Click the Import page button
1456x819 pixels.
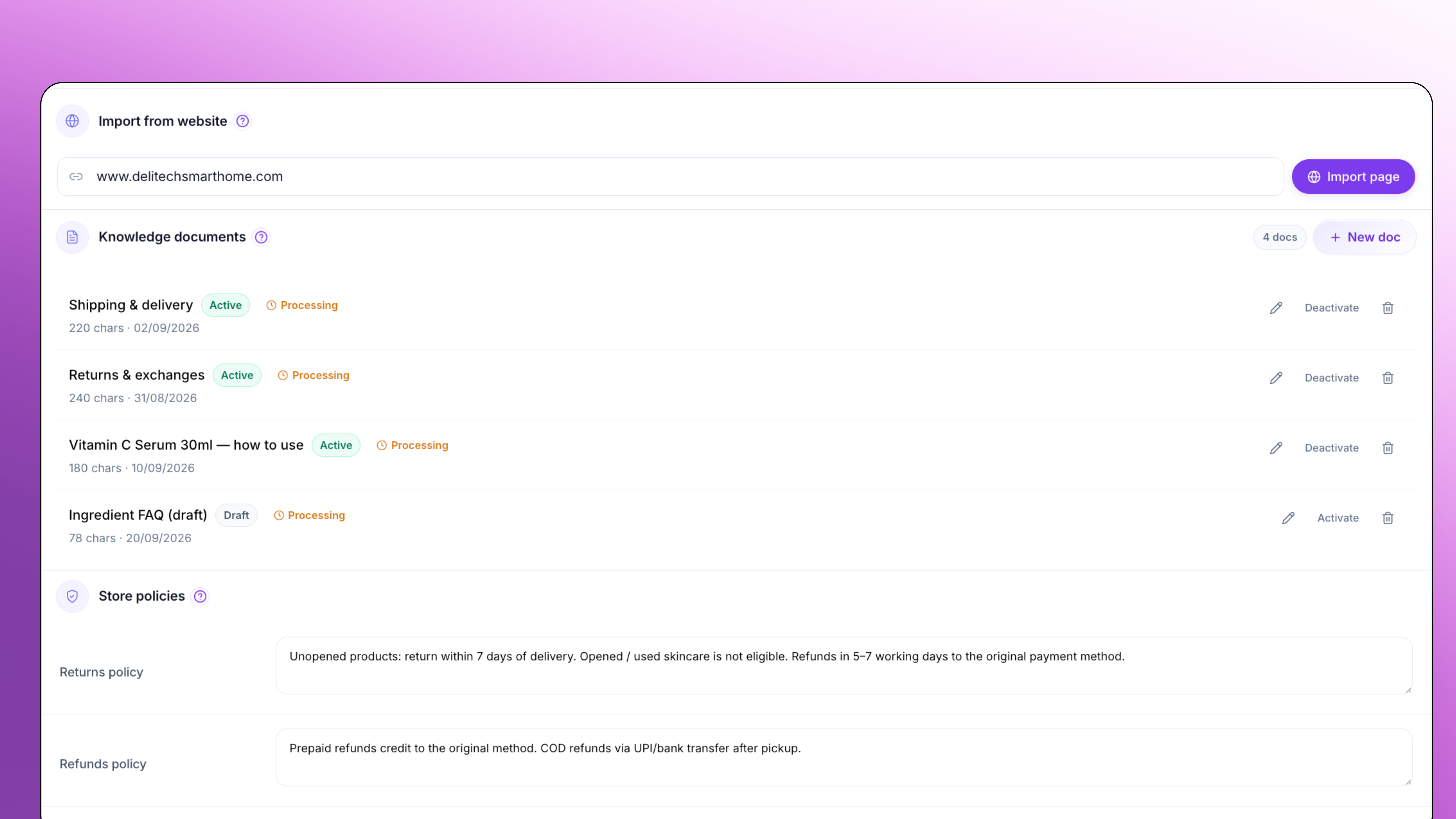1353,176
